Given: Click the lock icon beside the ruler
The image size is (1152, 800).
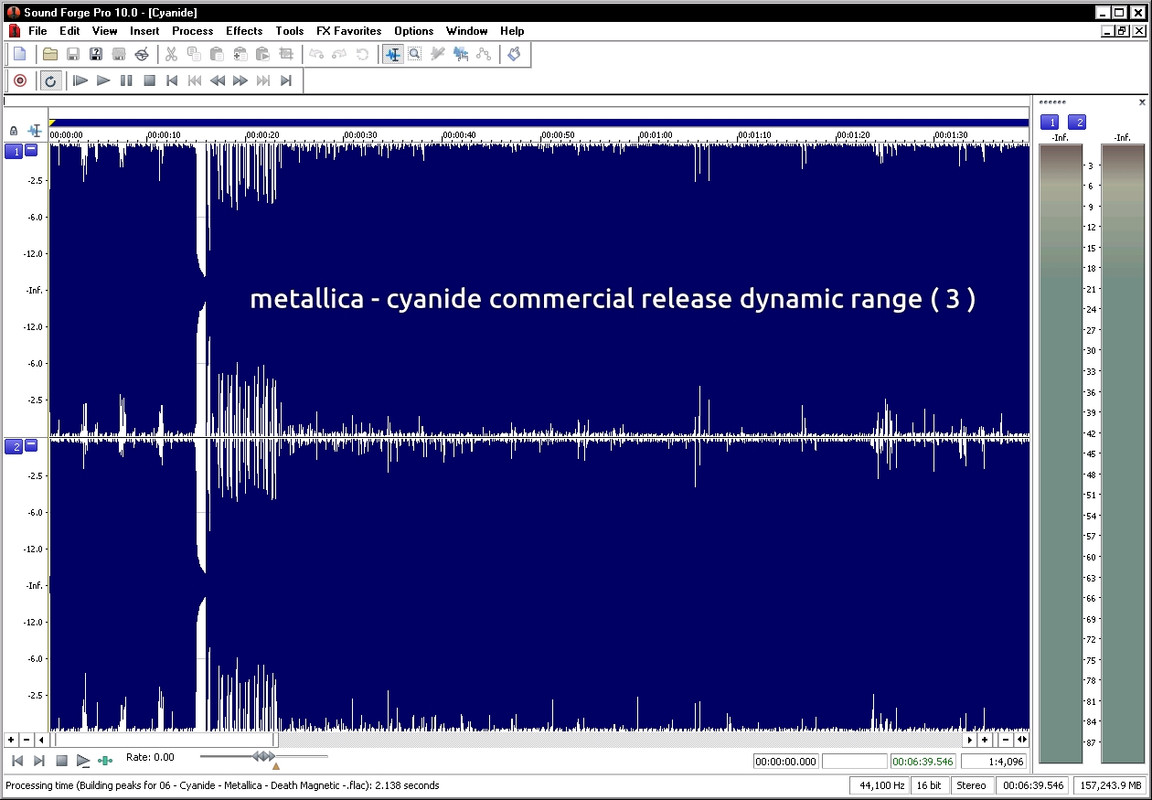Looking at the screenshot, I should 13,131.
